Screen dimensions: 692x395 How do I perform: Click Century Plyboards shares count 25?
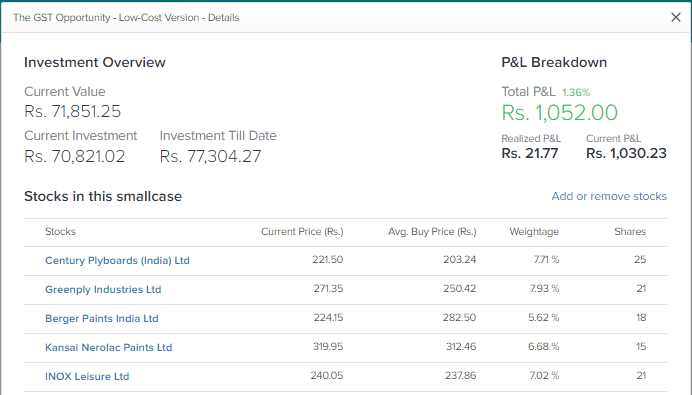[640, 260]
